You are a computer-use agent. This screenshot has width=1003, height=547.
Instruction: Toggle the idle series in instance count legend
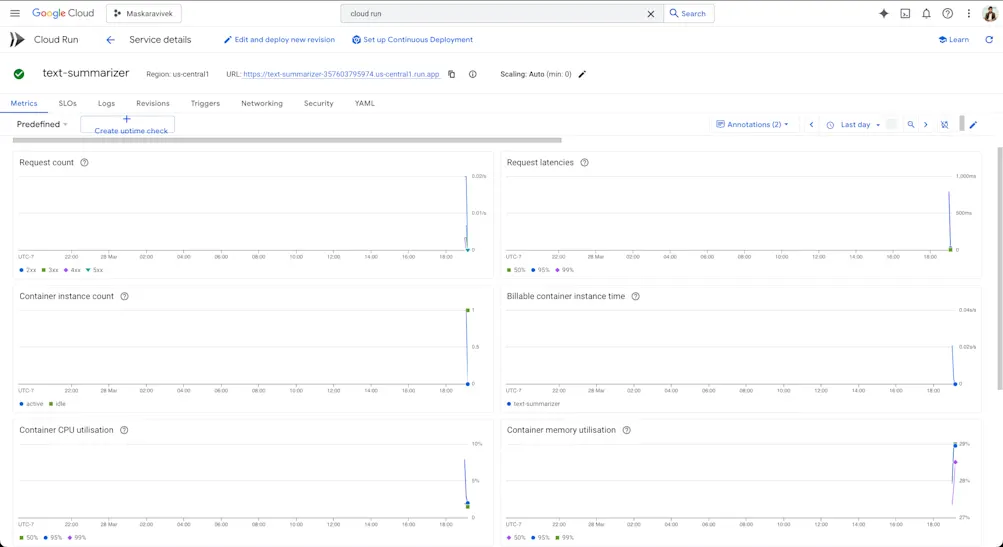(x=58, y=404)
